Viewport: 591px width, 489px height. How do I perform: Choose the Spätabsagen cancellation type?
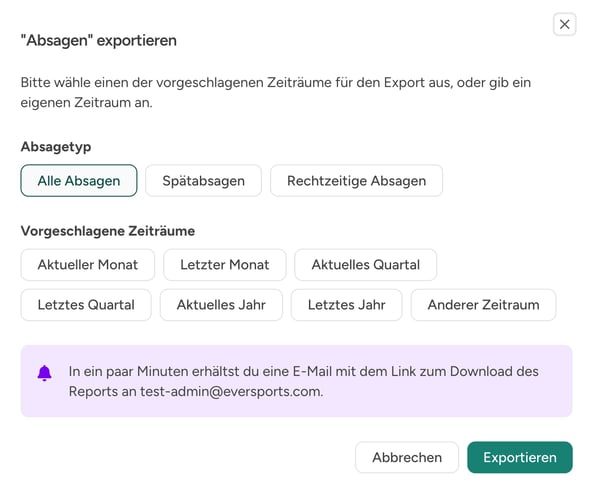[204, 181]
